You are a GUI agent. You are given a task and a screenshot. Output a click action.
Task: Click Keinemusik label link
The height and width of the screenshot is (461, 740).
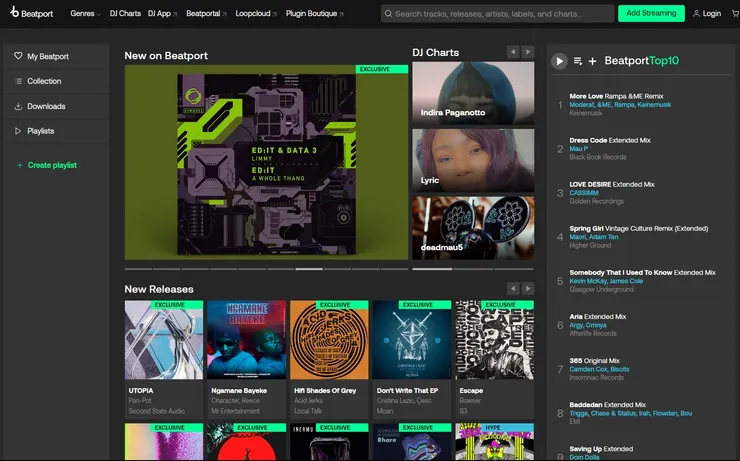pyautogui.click(x=586, y=113)
